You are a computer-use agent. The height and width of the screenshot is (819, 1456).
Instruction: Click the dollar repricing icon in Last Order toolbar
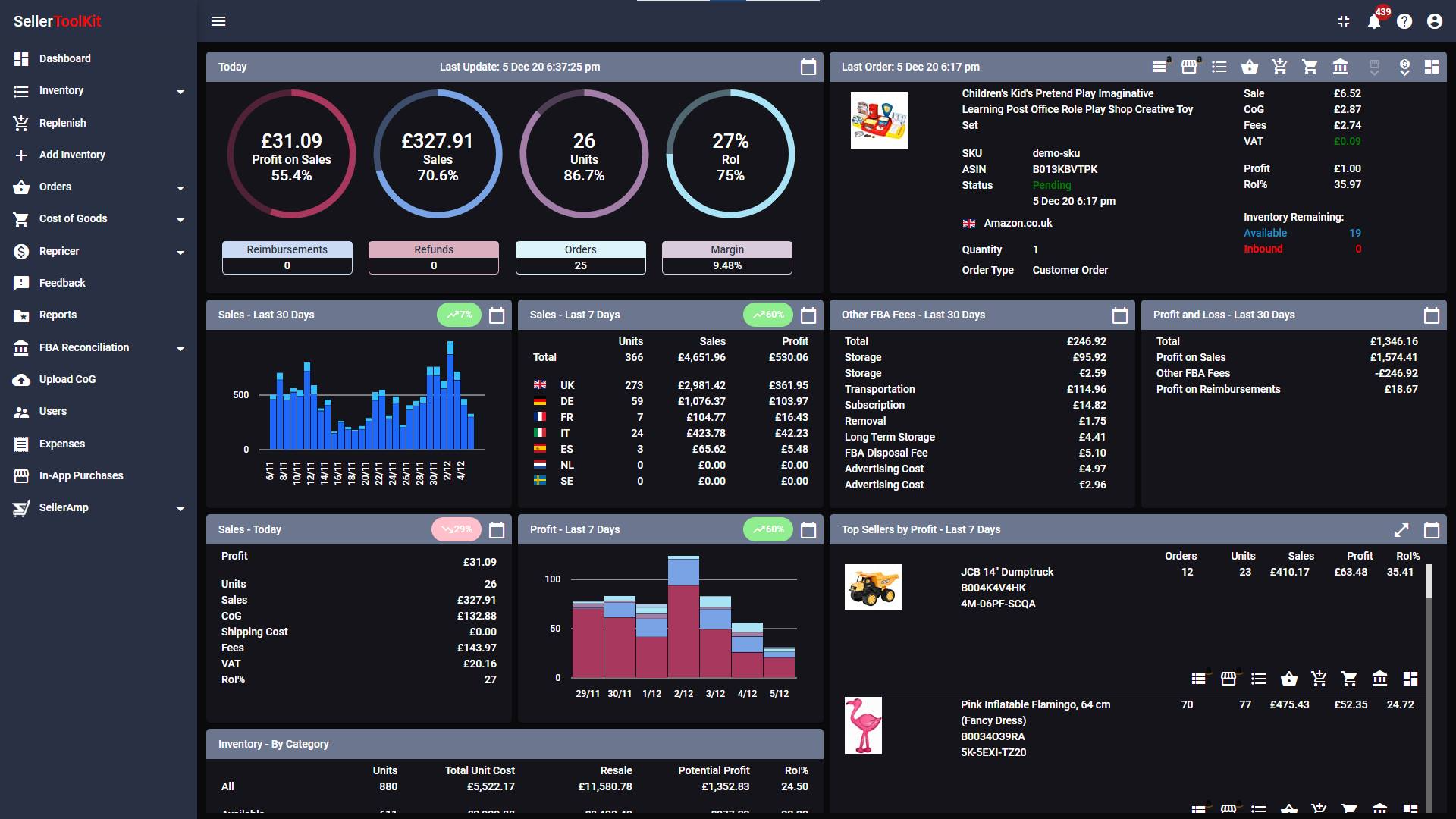point(1404,67)
